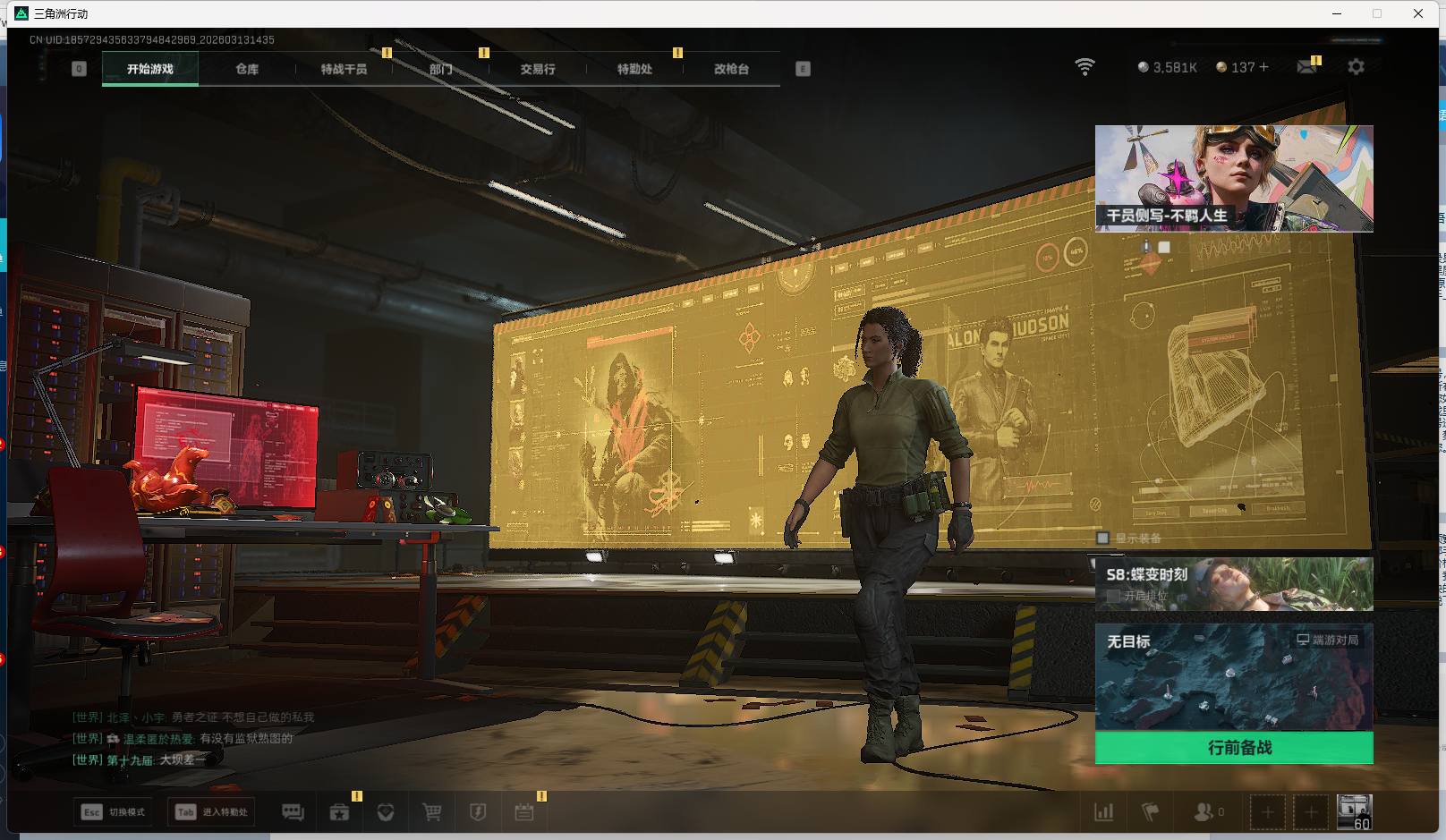Open the friends list icon showing 0
Image resolution: width=1446 pixels, height=840 pixels.
coord(1209,812)
